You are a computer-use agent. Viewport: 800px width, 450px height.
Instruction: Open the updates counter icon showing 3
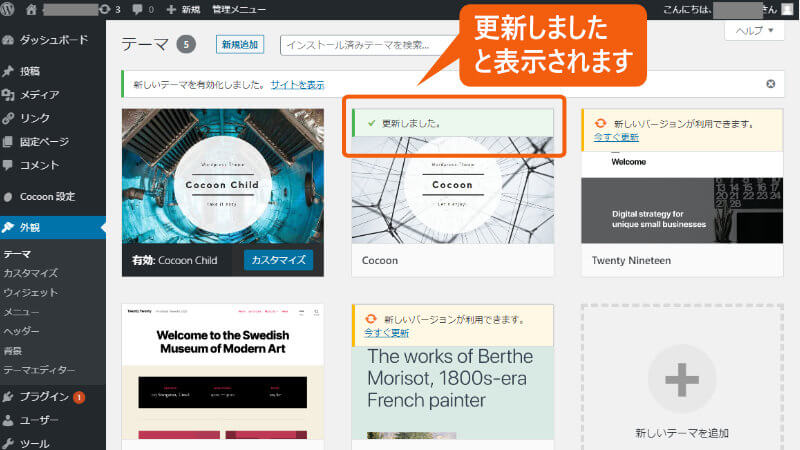pos(110,9)
